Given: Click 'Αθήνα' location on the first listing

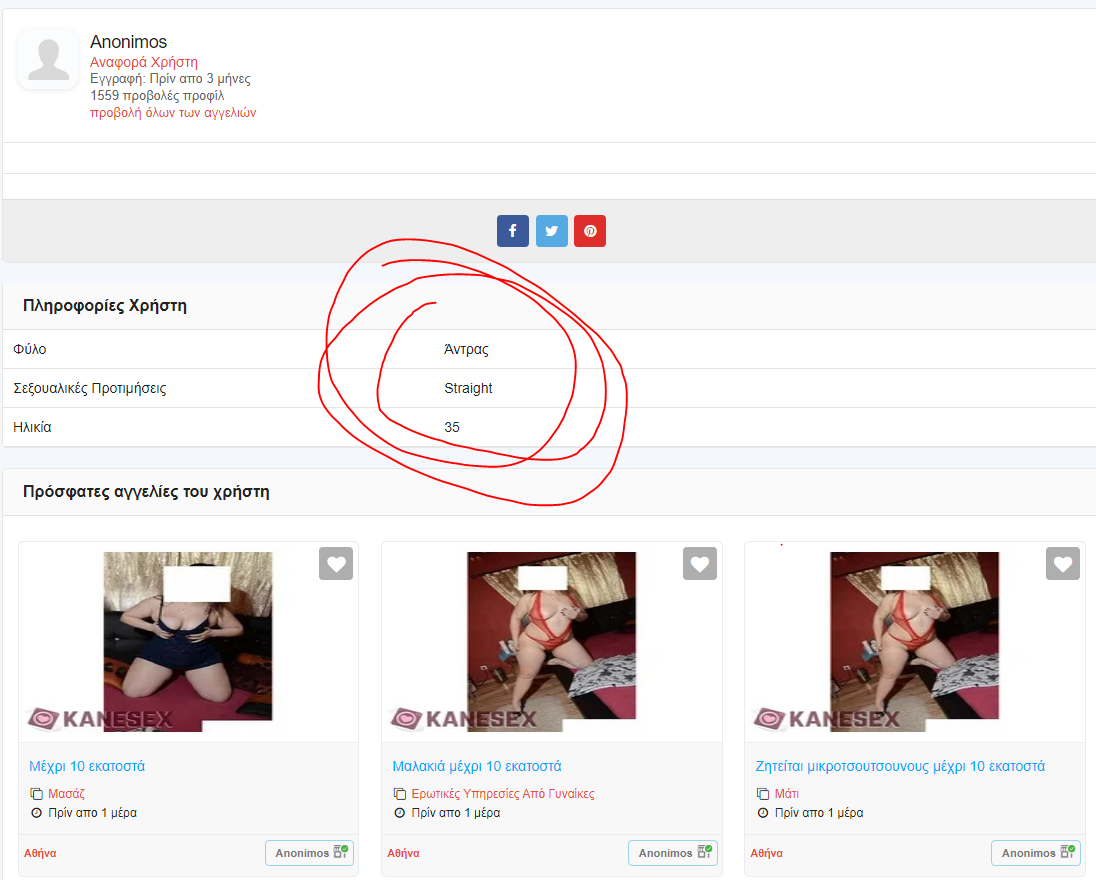Looking at the screenshot, I should (x=40, y=853).
